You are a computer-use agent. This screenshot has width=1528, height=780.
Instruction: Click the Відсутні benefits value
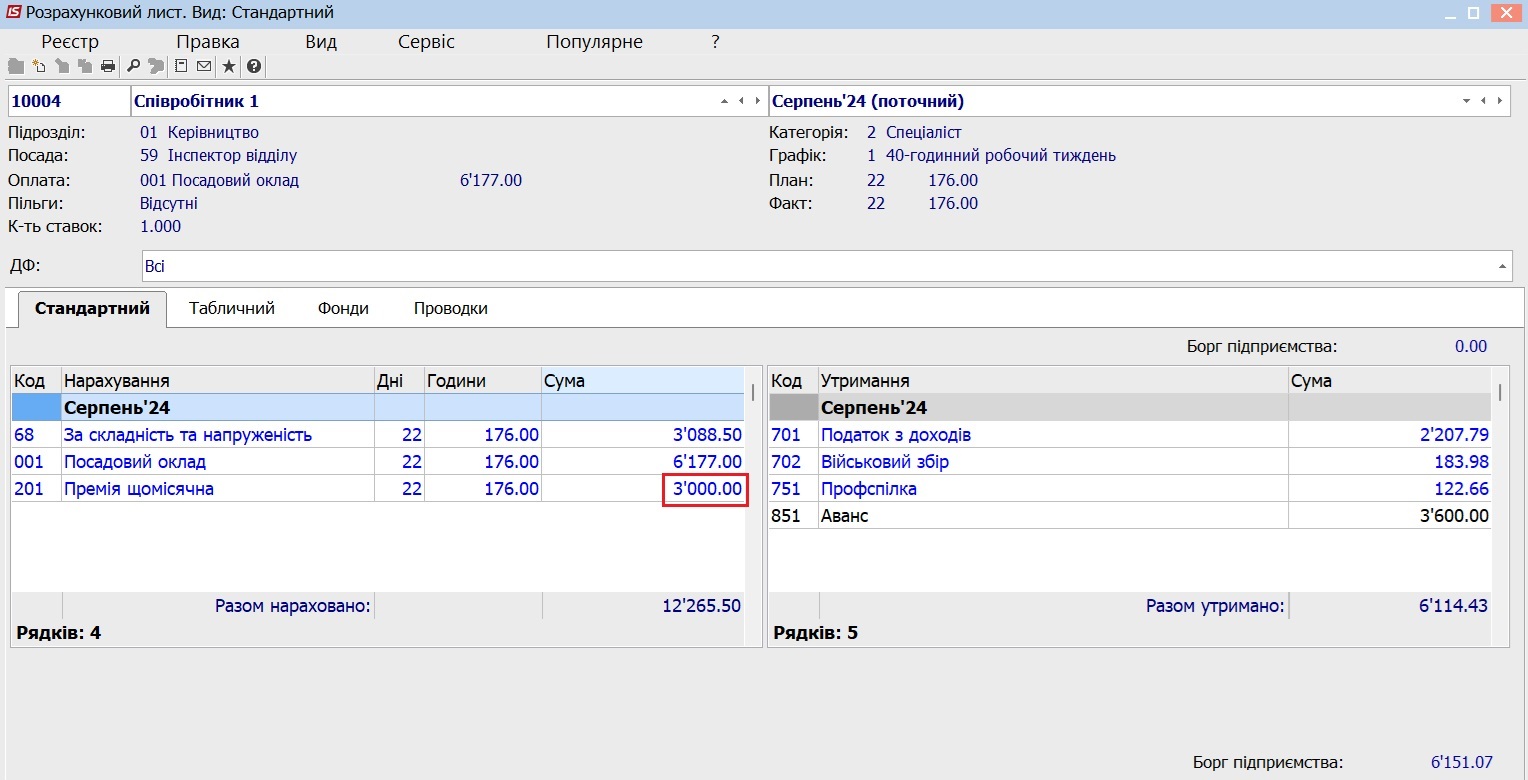click(x=169, y=203)
